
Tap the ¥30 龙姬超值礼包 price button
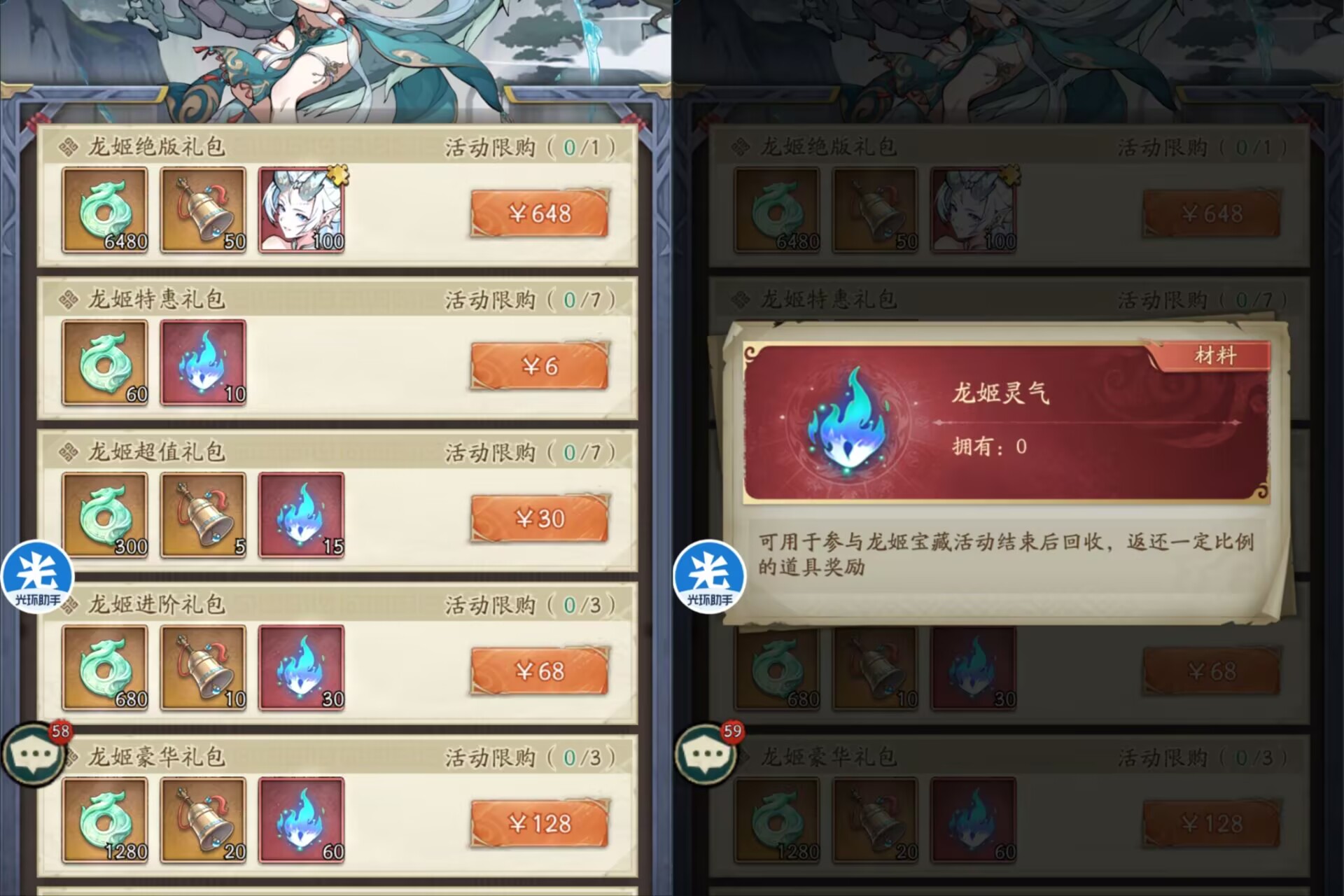(x=539, y=518)
